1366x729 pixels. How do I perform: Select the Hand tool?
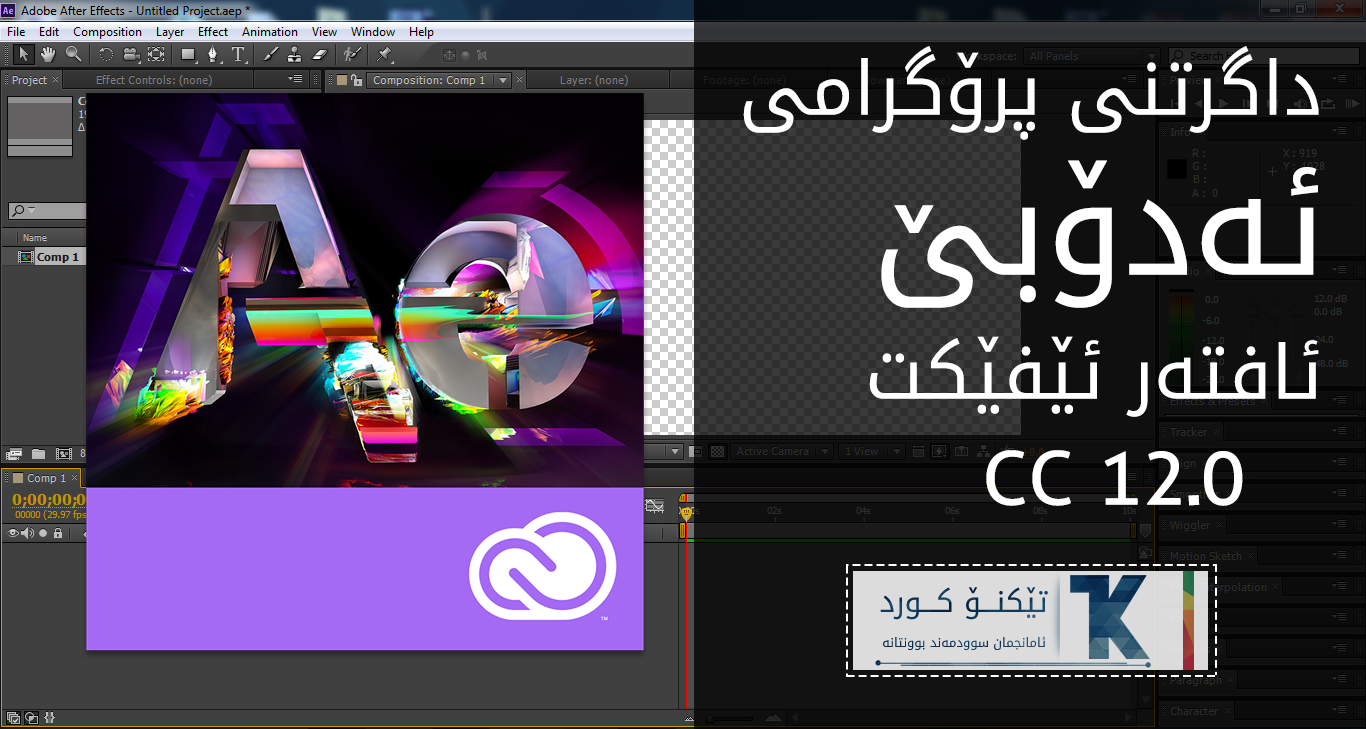[x=48, y=54]
